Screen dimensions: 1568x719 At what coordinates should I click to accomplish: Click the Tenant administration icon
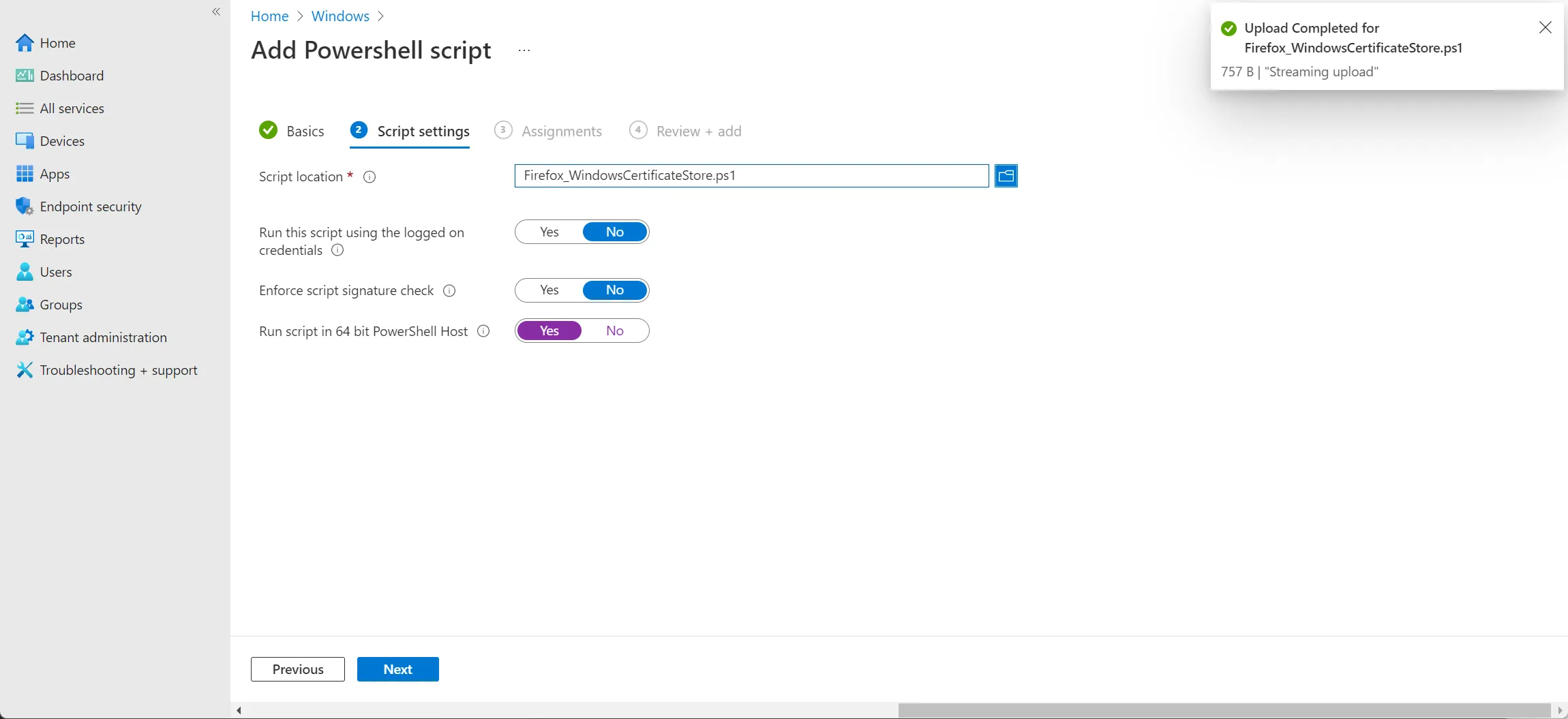pyautogui.click(x=25, y=337)
